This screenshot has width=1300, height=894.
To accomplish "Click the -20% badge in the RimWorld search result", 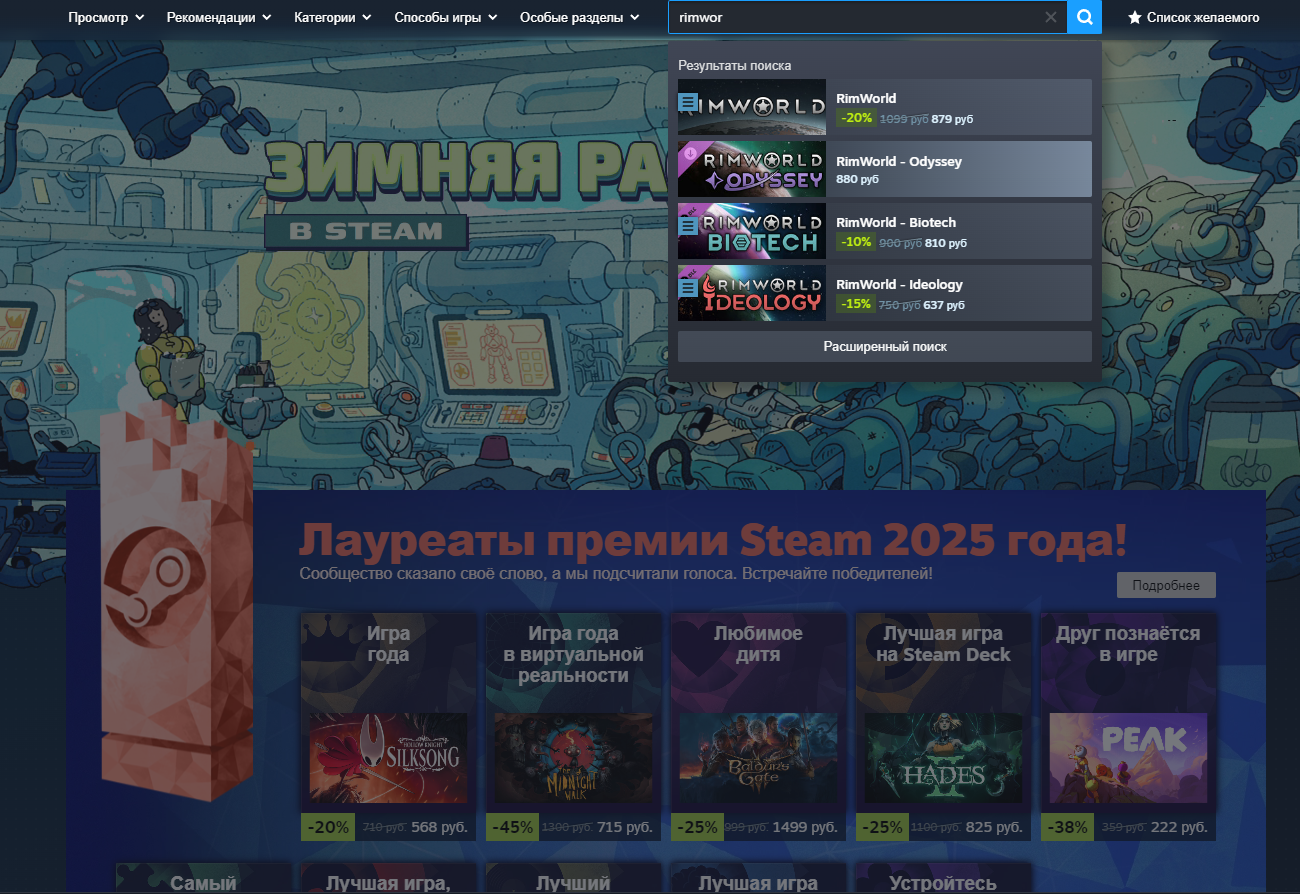I will pos(857,118).
